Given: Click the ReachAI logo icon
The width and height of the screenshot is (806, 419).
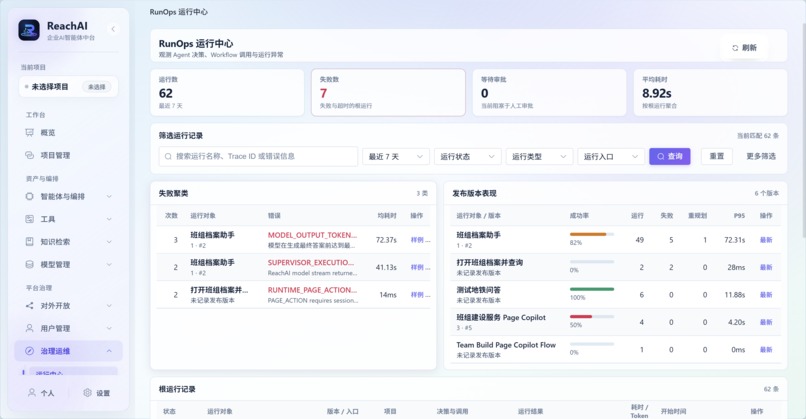Looking at the screenshot, I should tap(29, 30).
